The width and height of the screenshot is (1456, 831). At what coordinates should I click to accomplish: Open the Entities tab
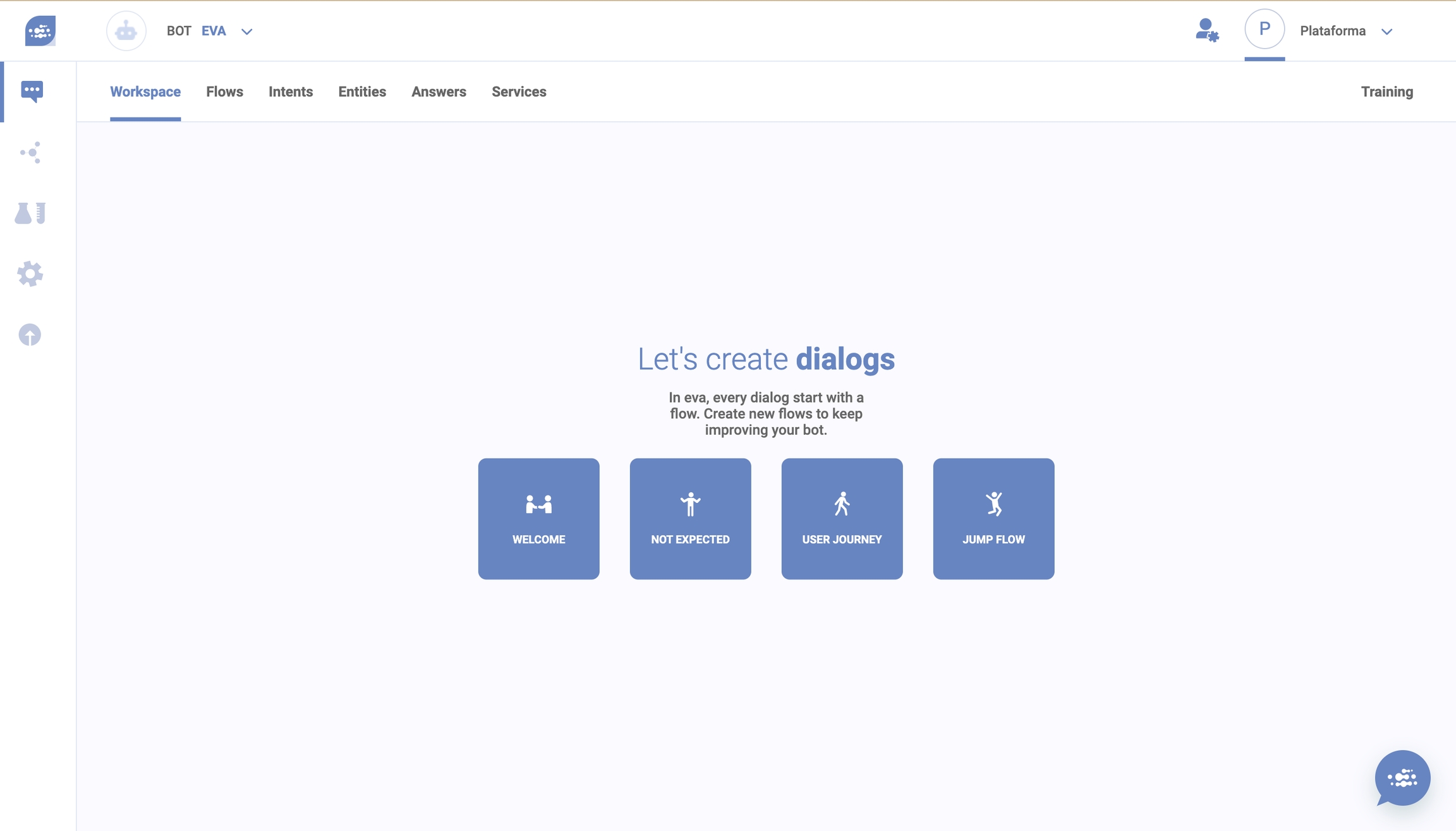[x=362, y=92]
